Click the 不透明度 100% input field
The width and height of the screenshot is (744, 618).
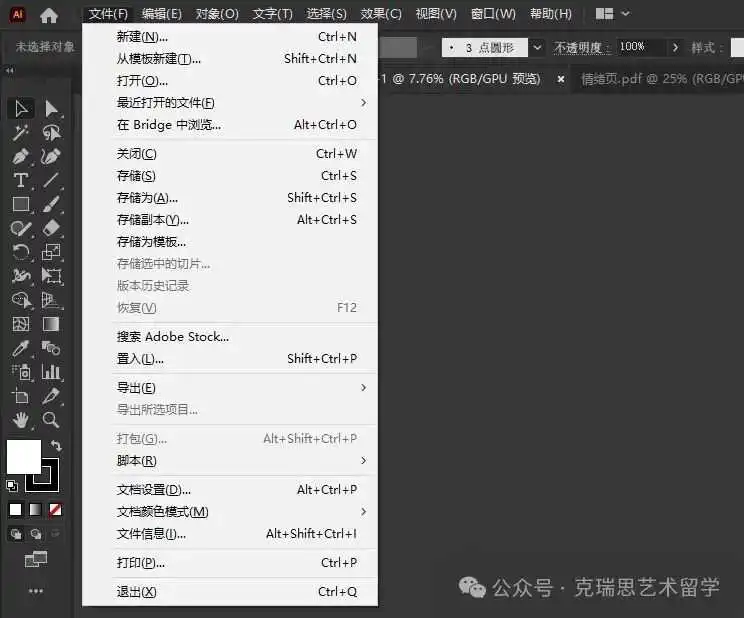click(x=638, y=47)
